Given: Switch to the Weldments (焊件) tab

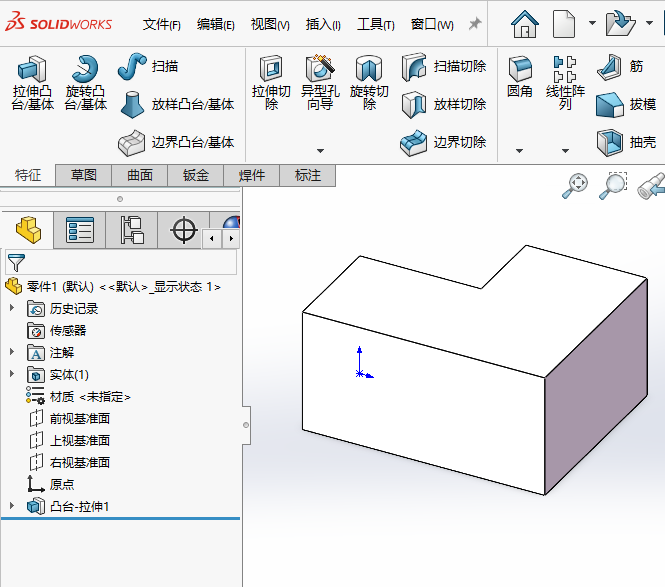Looking at the screenshot, I should point(251,175).
